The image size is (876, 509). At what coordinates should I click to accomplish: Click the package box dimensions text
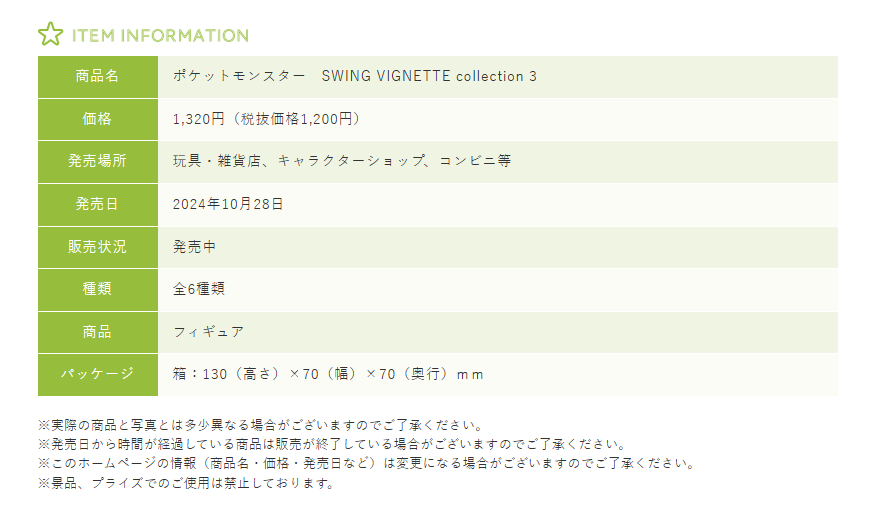328,374
